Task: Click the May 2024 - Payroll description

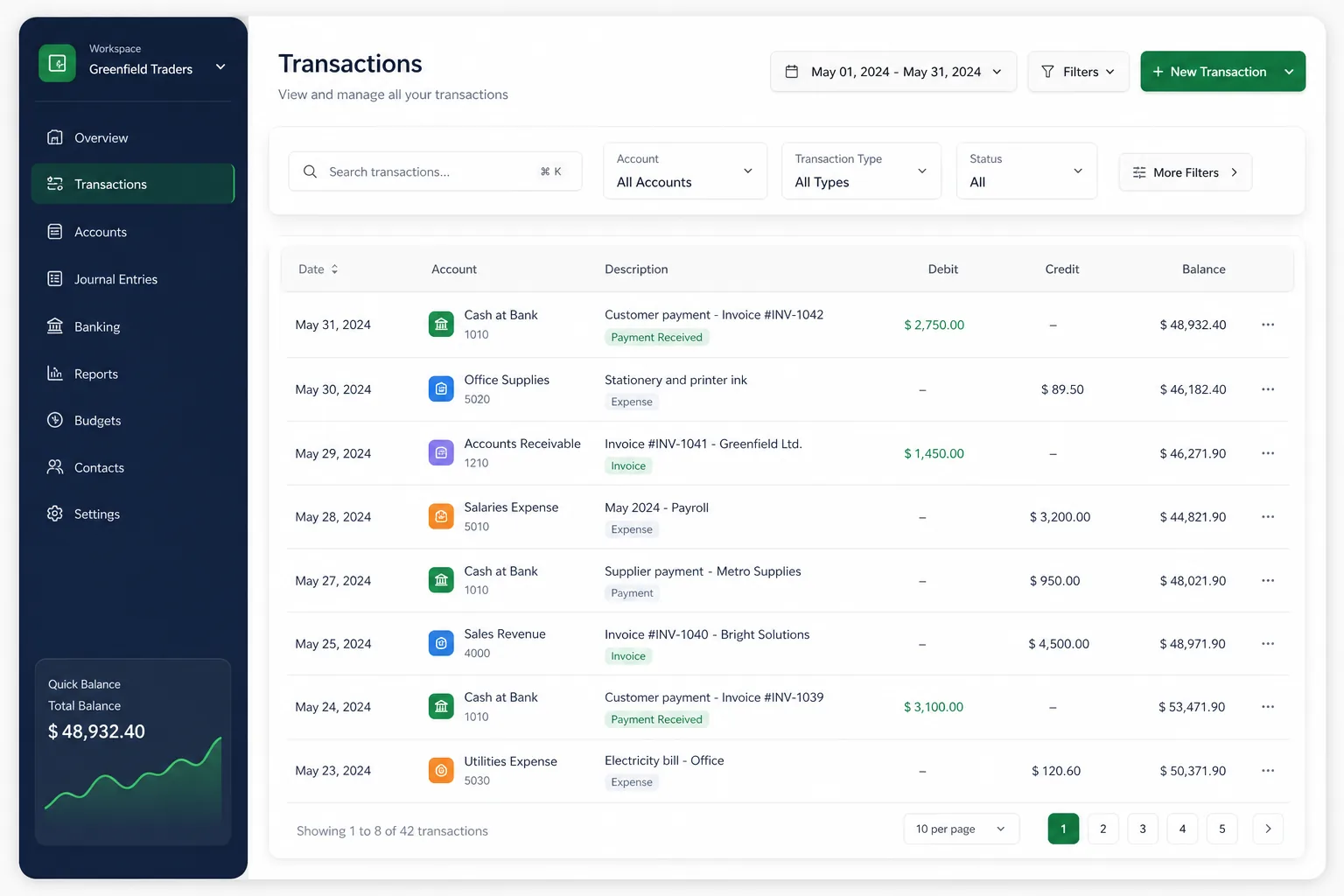Action: 656,507
